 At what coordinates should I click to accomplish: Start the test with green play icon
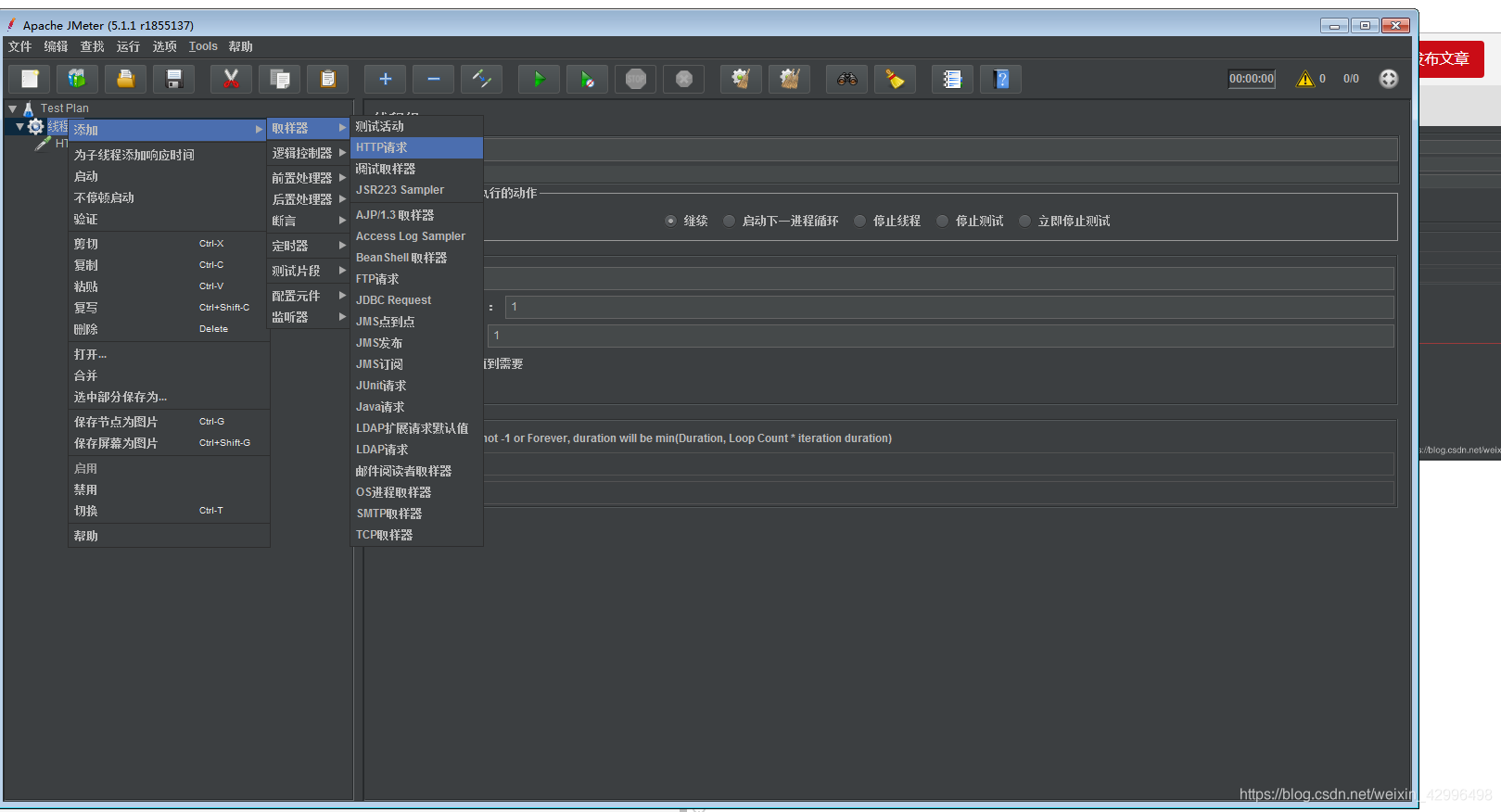tap(540, 79)
